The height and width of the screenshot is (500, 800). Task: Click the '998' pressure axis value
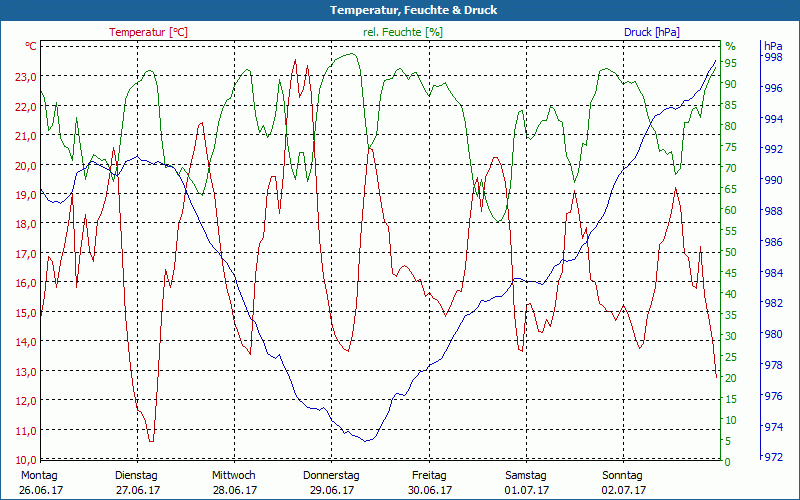coord(773,57)
